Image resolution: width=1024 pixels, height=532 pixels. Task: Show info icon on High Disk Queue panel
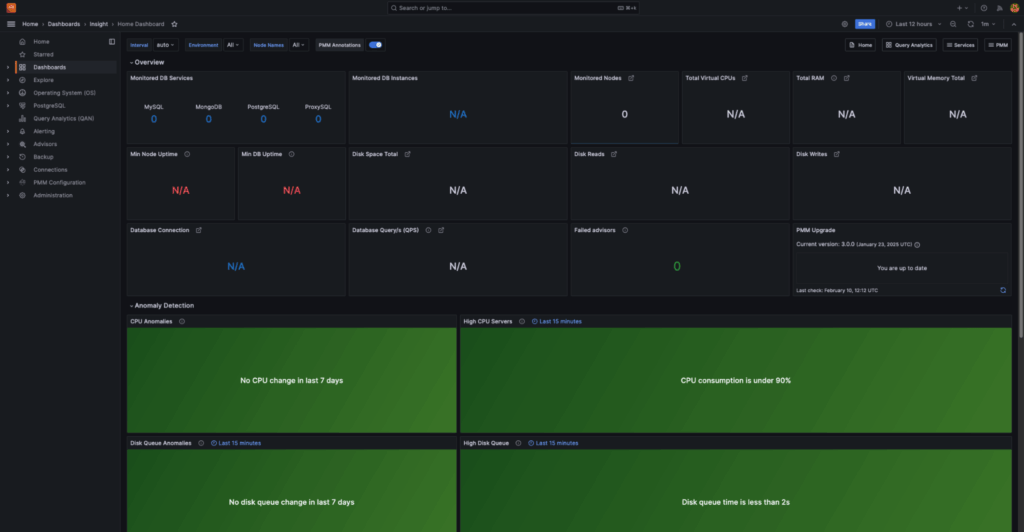click(518, 443)
